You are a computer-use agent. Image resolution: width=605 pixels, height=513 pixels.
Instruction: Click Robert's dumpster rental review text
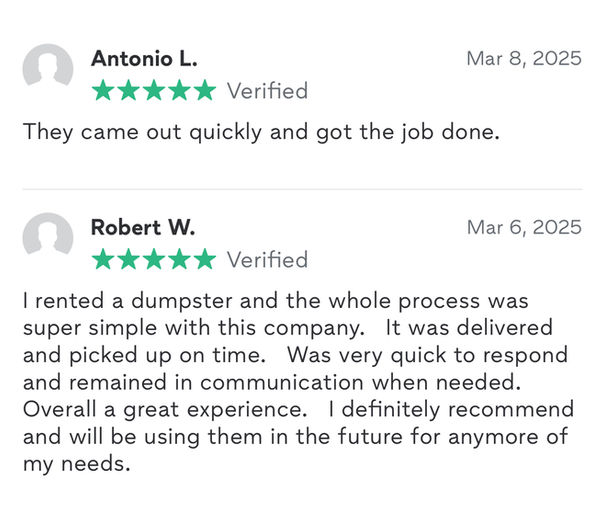tap(298, 383)
